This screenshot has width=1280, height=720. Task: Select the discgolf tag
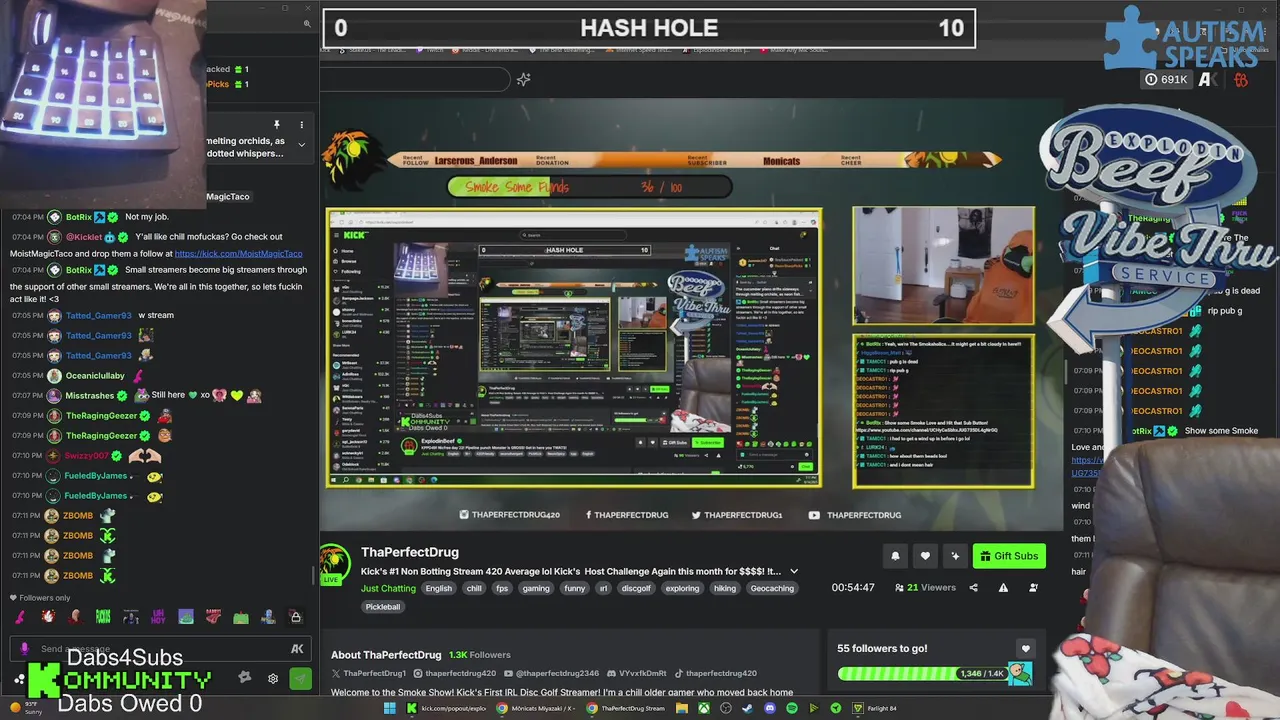pyautogui.click(x=635, y=588)
